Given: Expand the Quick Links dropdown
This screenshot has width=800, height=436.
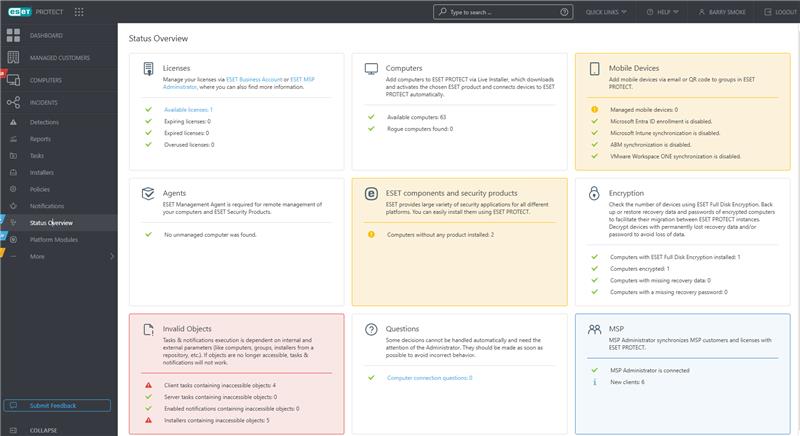Looking at the screenshot, I should [606, 12].
